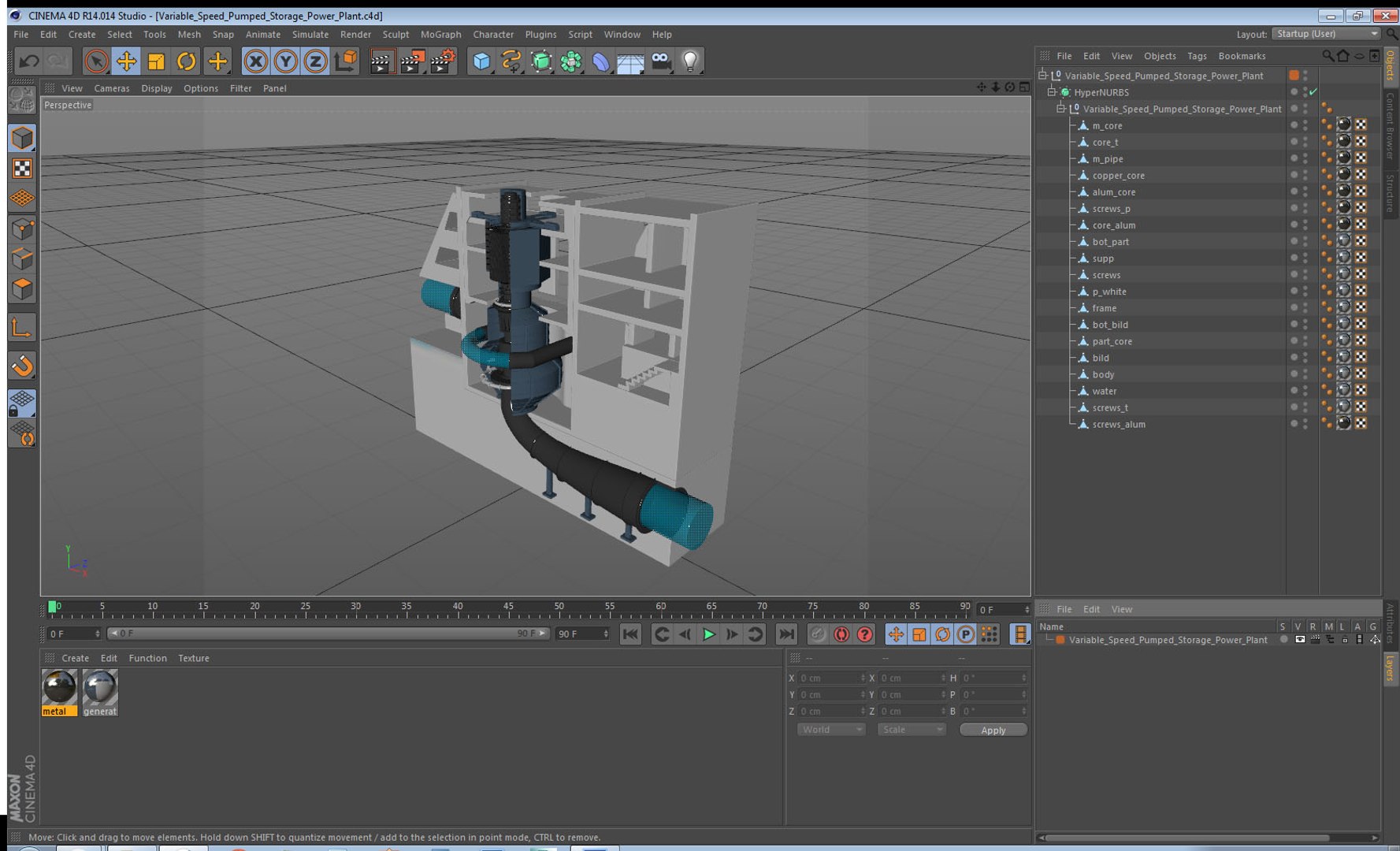Toggle X-axis lock button
The image size is (1400, 851).
coord(255,61)
